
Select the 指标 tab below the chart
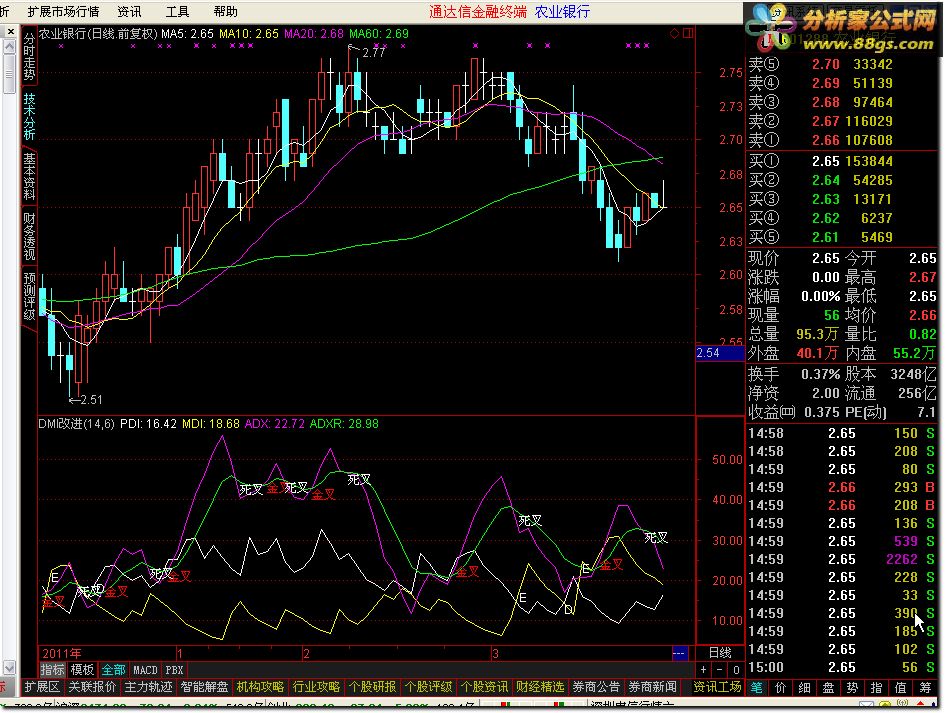[x=52, y=670]
